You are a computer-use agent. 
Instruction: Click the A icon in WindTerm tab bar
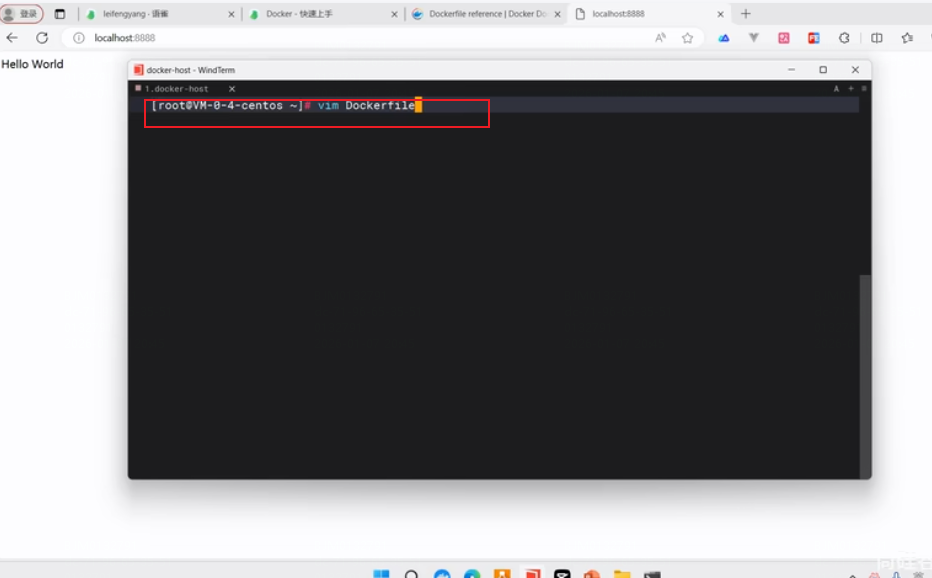(x=836, y=89)
